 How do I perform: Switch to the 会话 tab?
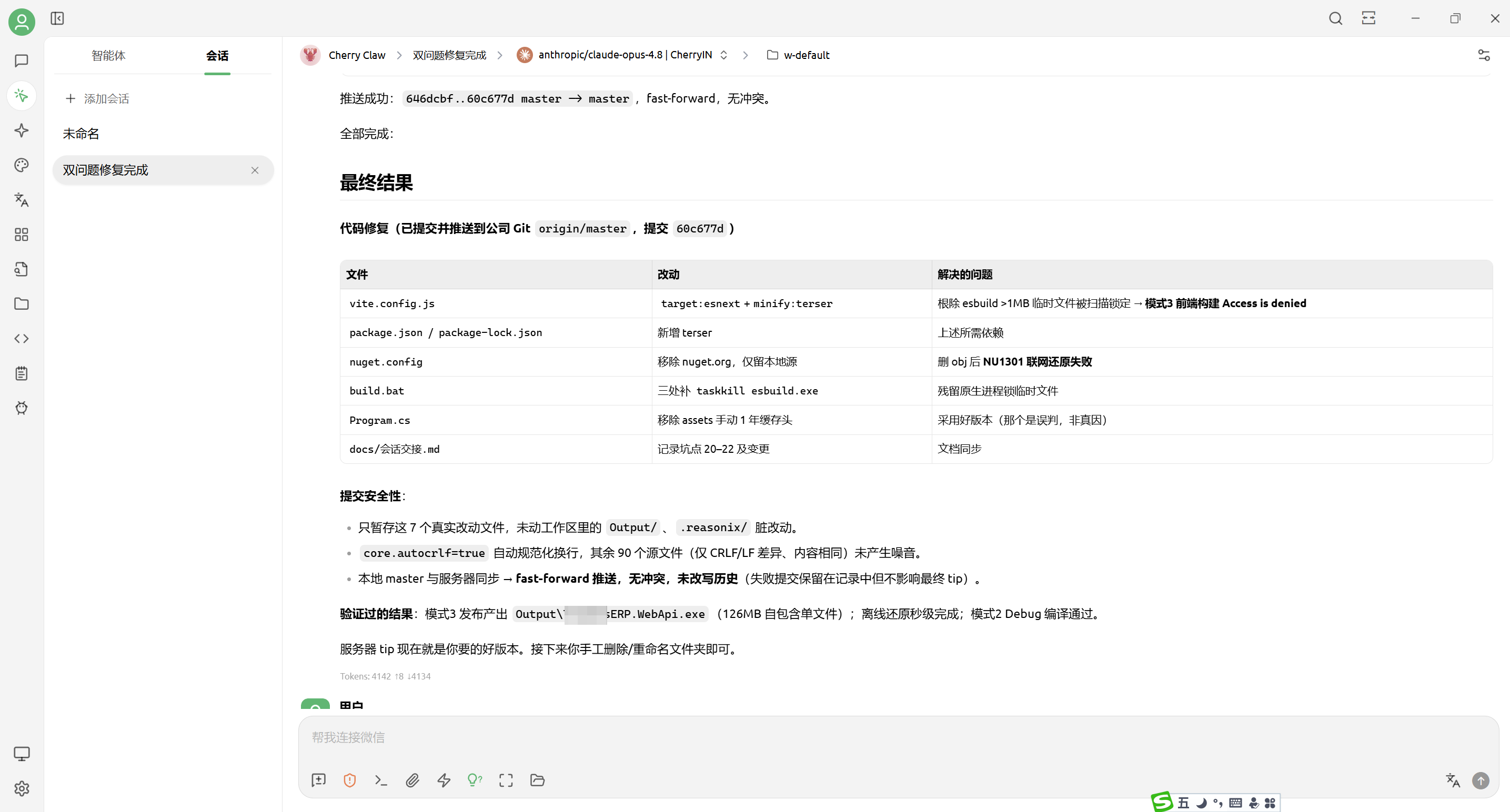click(217, 56)
